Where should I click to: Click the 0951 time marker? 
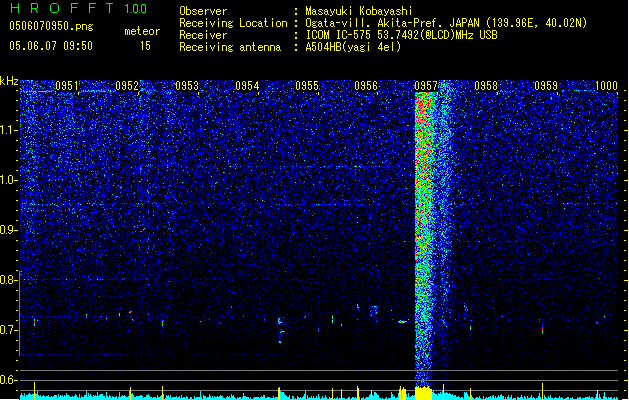pyautogui.click(x=67, y=86)
